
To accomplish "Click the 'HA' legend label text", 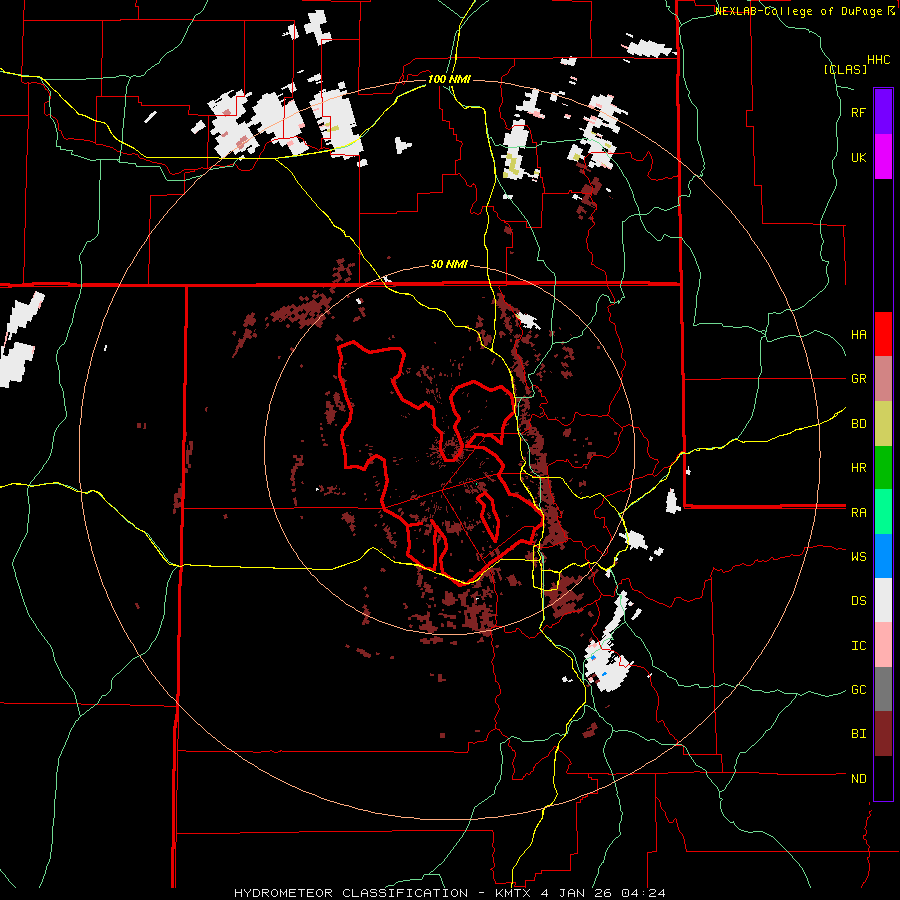I will 858,335.
